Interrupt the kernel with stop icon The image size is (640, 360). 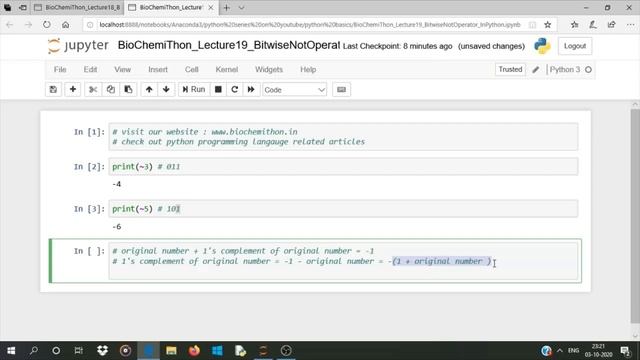pyautogui.click(x=218, y=89)
